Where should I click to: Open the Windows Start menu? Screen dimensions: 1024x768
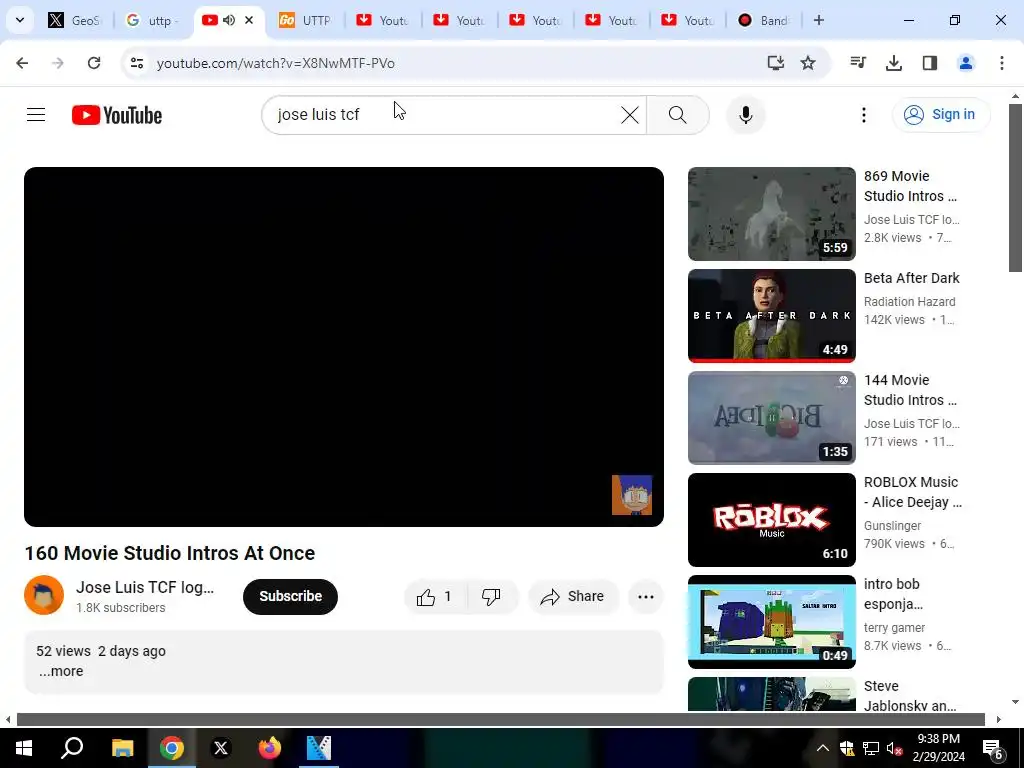point(24,748)
